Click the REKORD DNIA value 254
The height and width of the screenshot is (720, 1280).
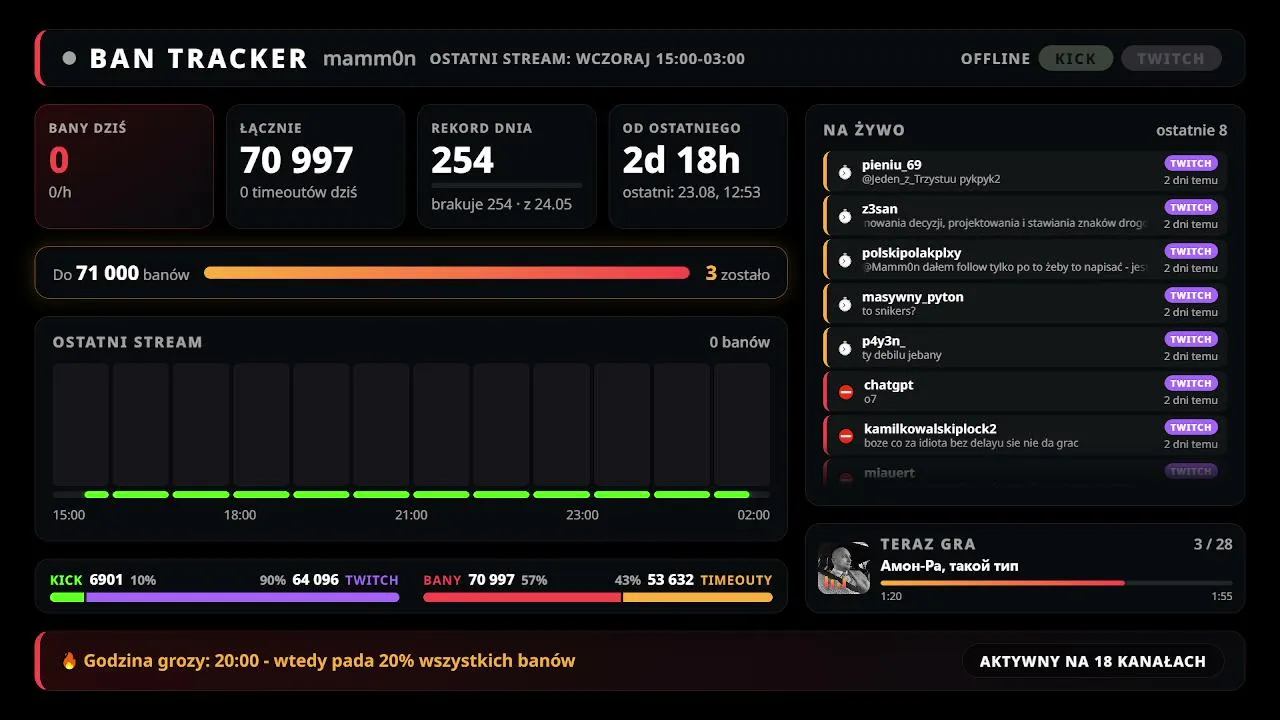coord(463,160)
